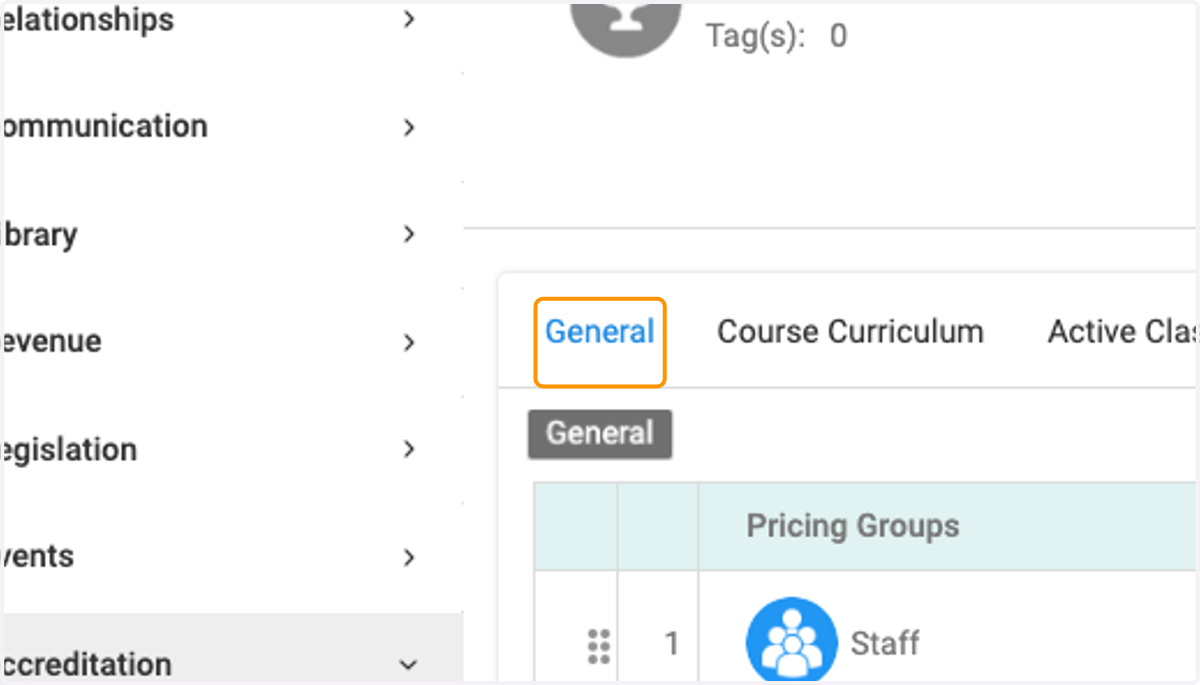Click the Pricing Groups column header
The height and width of the screenshot is (685, 1200).
point(853,526)
